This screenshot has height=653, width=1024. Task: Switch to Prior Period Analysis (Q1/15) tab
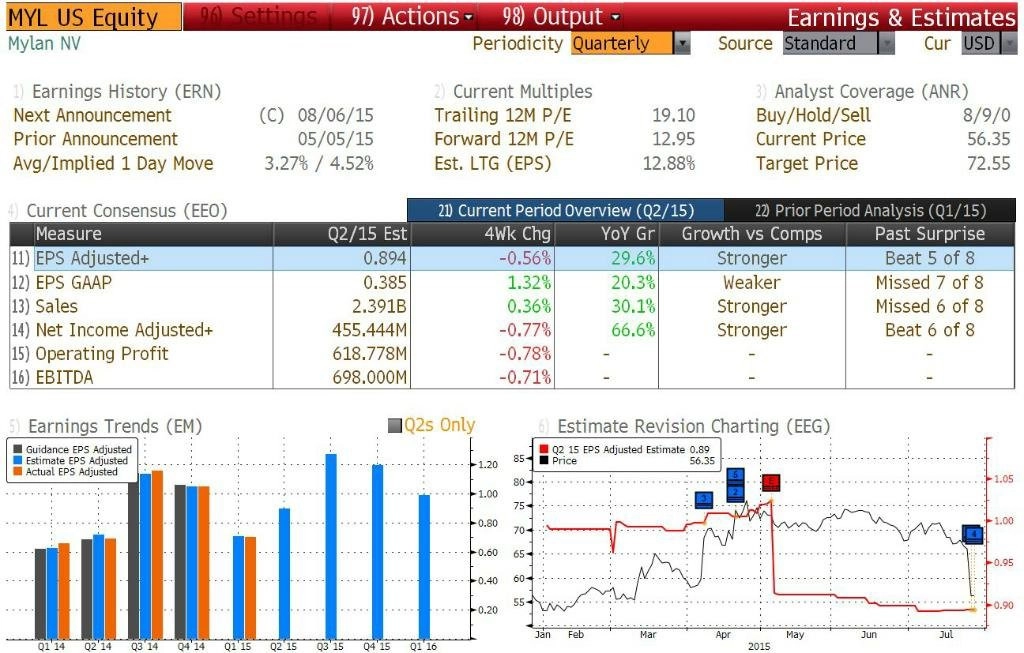coord(870,210)
